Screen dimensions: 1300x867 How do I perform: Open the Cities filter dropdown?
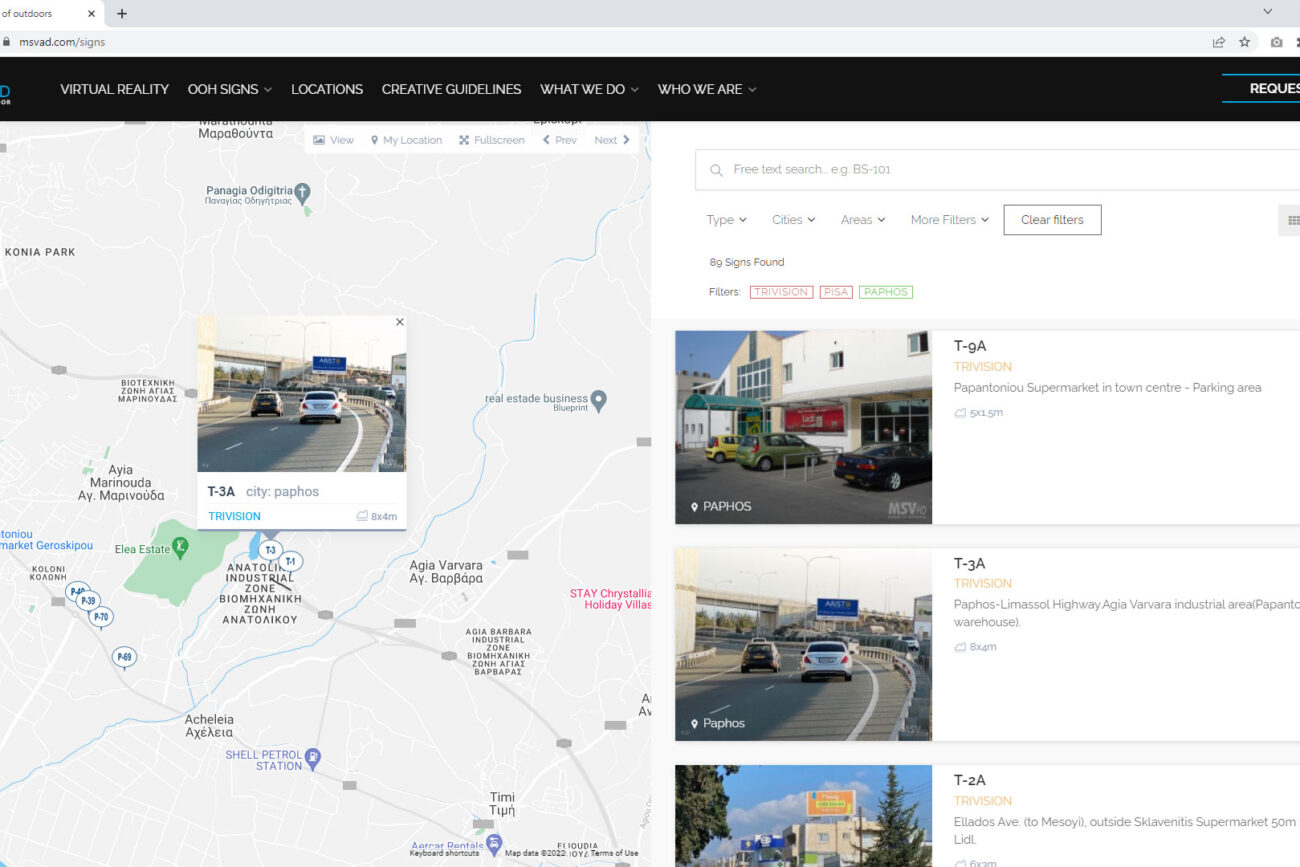(x=793, y=220)
